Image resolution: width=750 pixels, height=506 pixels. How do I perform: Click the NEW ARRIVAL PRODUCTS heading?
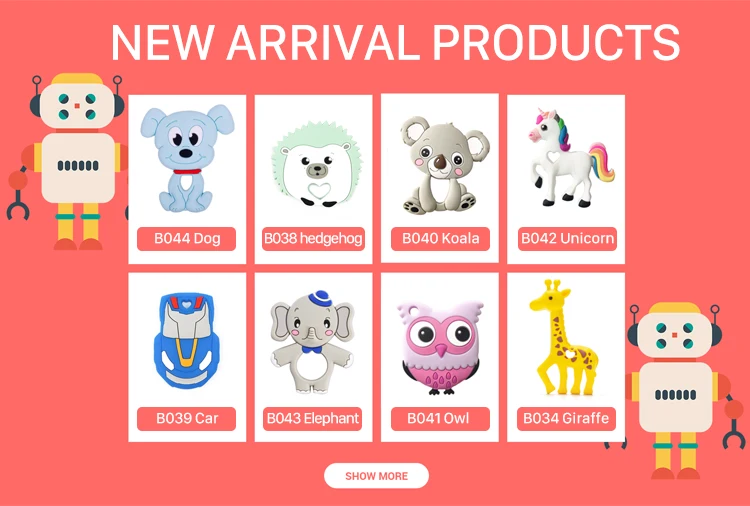pos(395,42)
